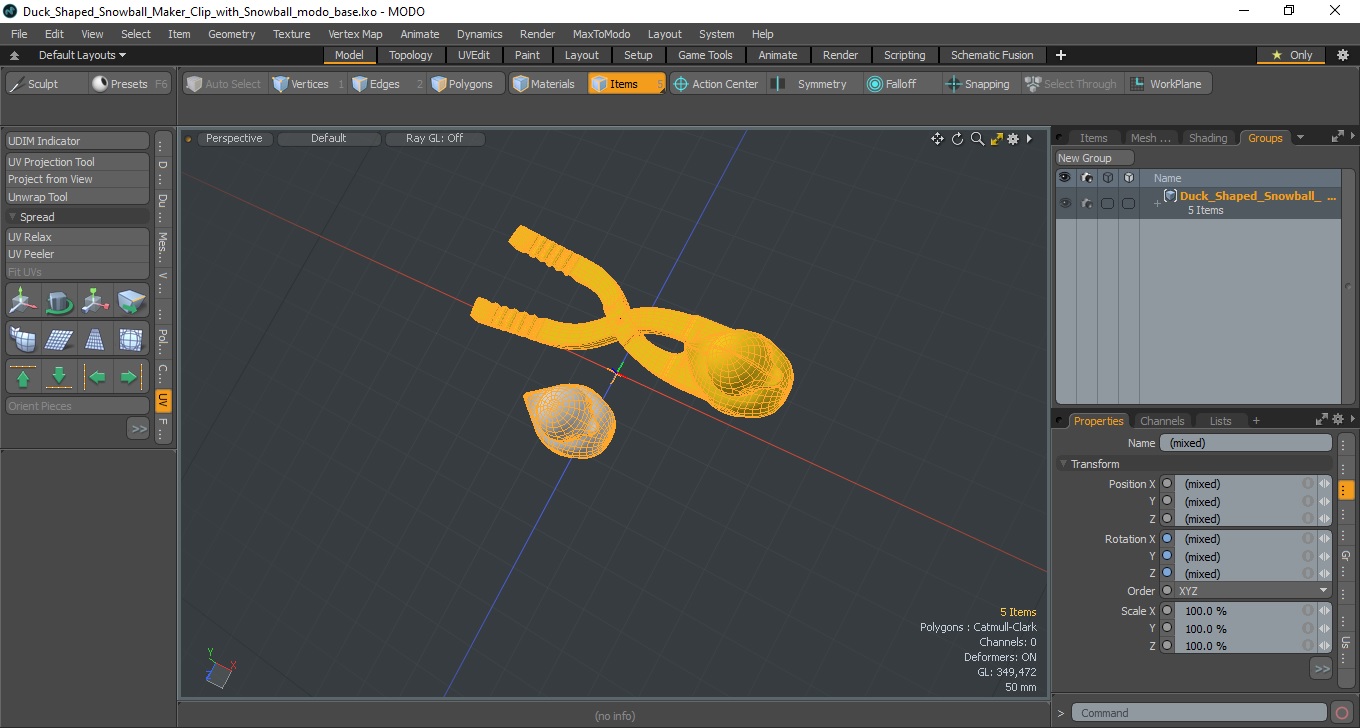Select the Vertices selection mode
The image size is (1360, 728).
click(300, 84)
